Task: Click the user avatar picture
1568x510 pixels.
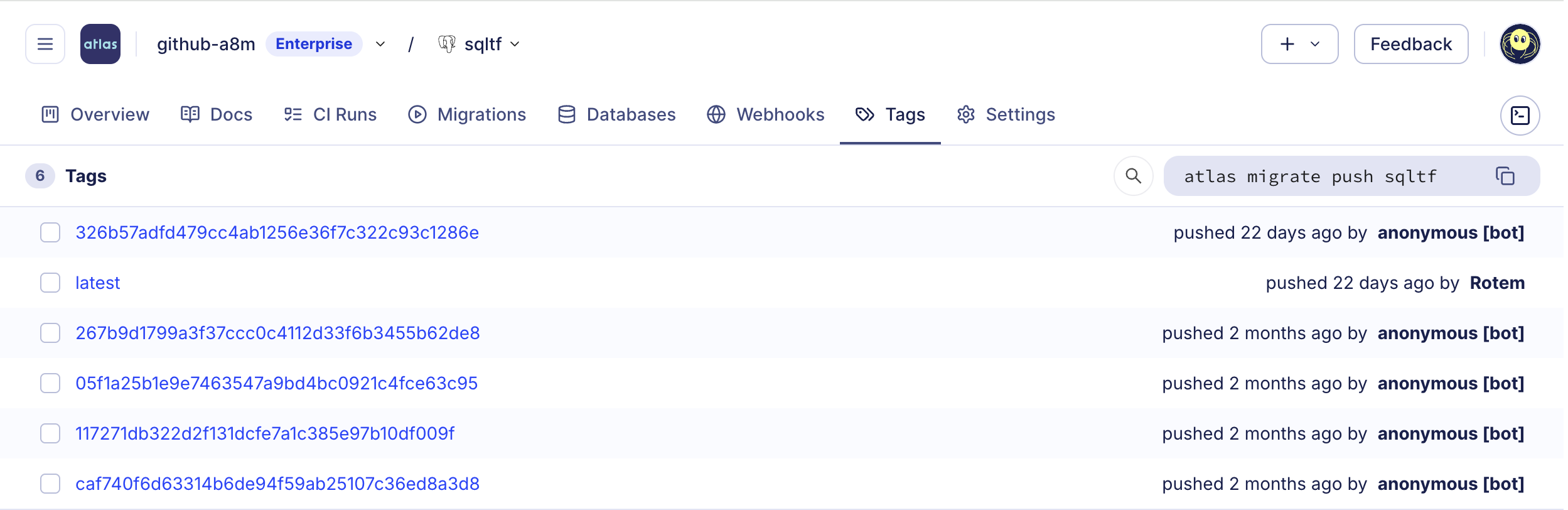Action: (1521, 43)
